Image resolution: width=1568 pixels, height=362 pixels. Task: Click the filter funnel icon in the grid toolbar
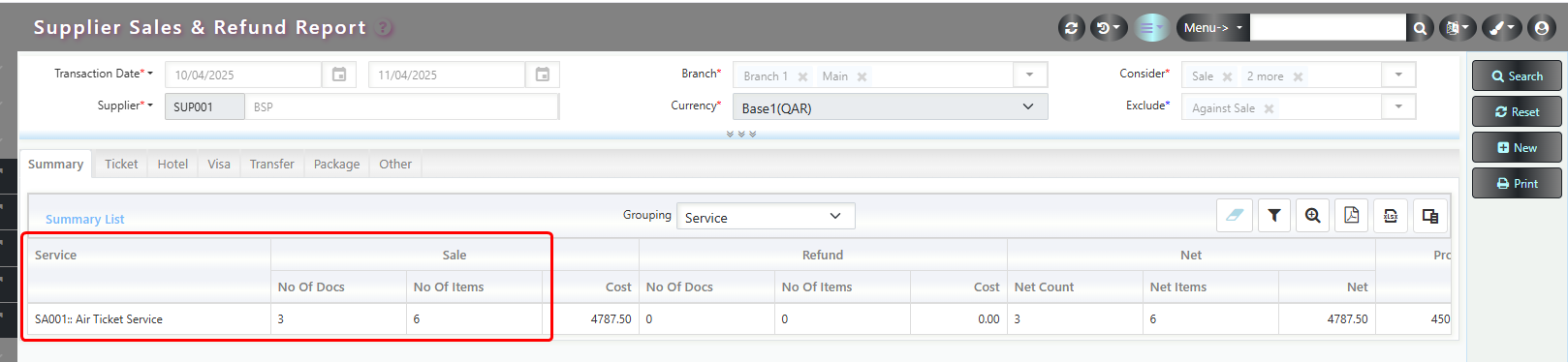(x=1274, y=216)
